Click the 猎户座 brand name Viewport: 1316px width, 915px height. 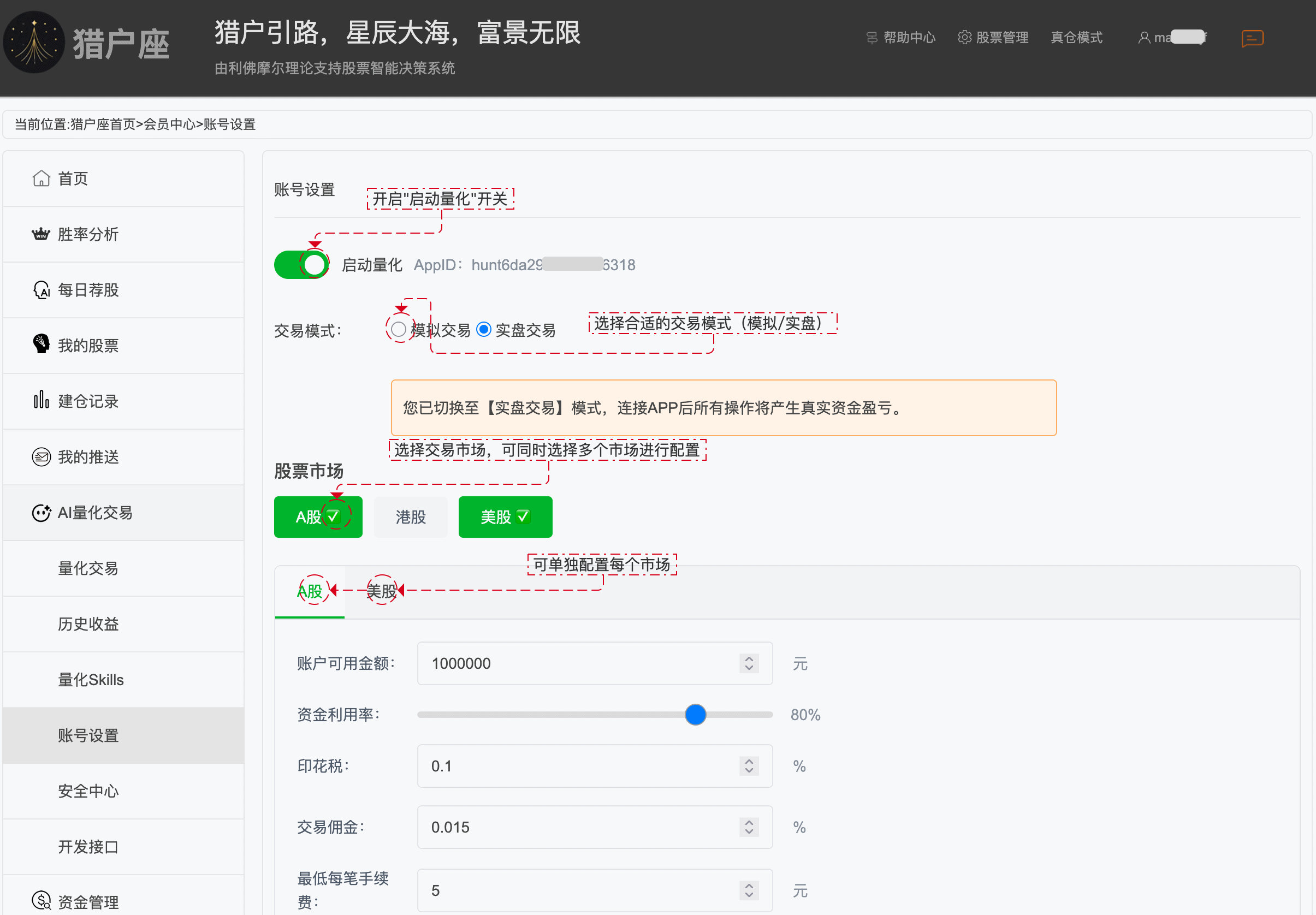point(121,44)
